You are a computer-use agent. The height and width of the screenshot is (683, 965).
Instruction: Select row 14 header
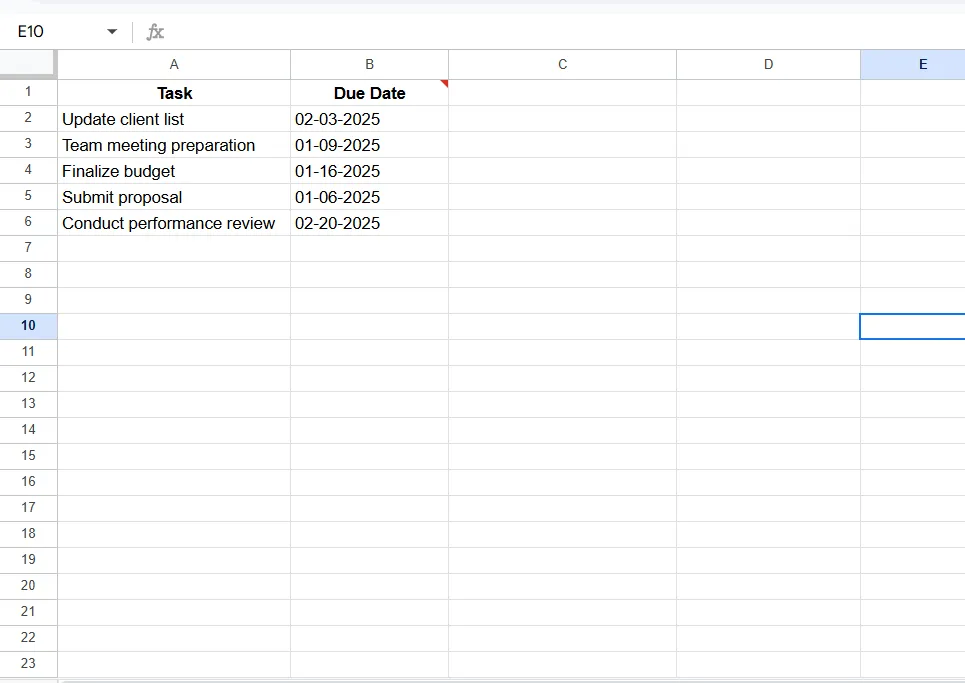[28, 429]
